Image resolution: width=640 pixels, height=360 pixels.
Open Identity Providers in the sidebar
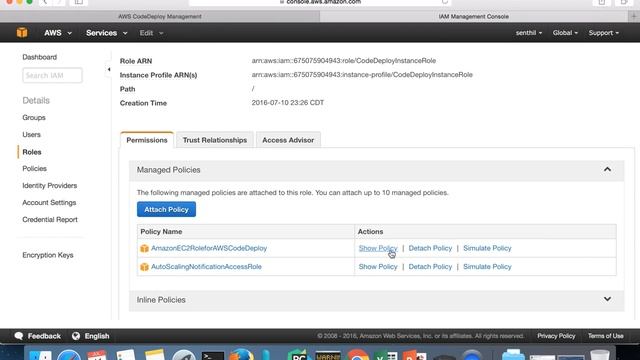(49, 186)
